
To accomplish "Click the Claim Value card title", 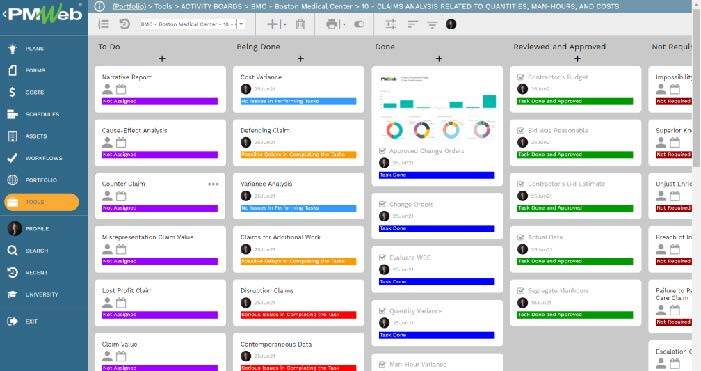I will (x=119, y=344).
